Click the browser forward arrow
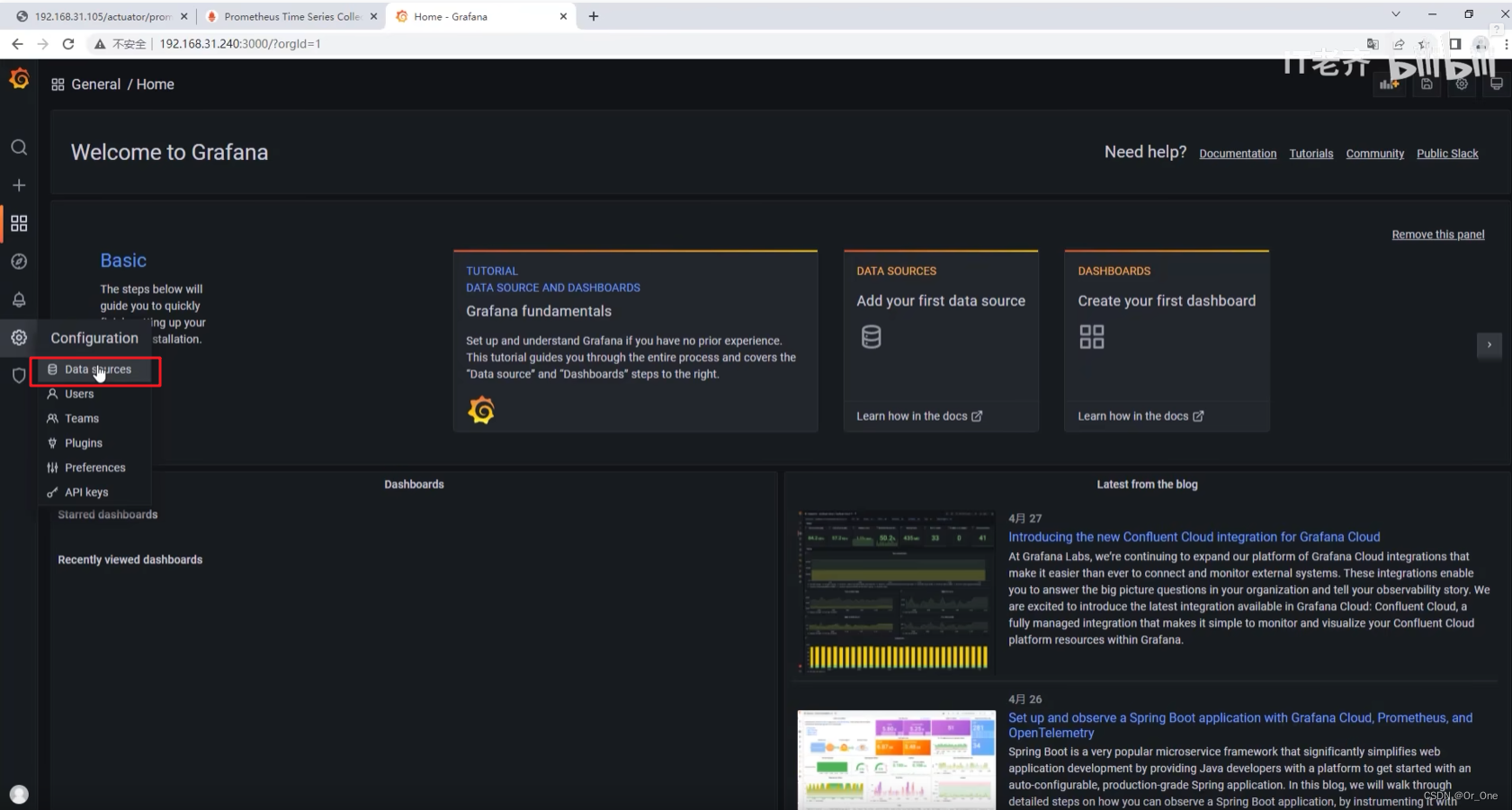Image resolution: width=1512 pixels, height=810 pixels. [42, 44]
